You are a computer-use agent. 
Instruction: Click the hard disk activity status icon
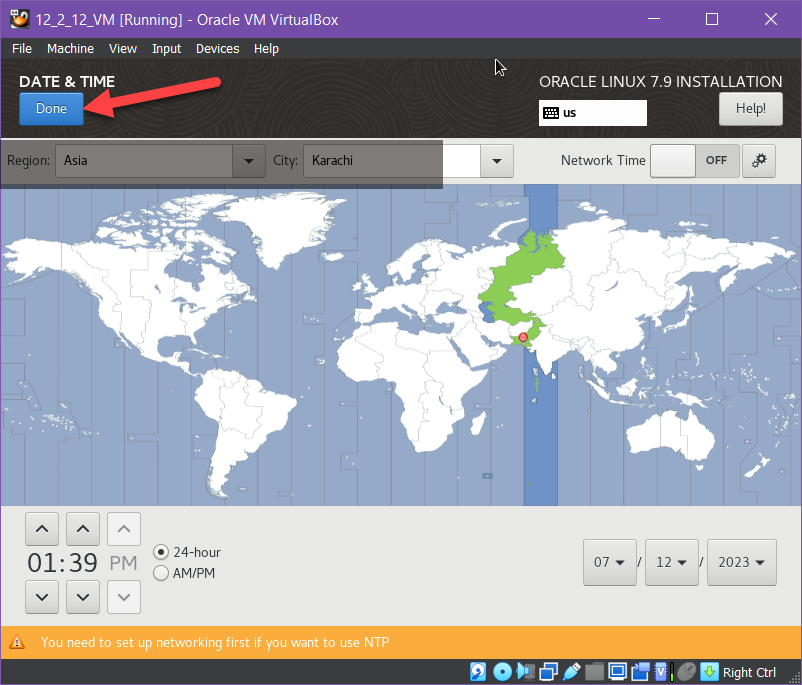[x=479, y=672]
